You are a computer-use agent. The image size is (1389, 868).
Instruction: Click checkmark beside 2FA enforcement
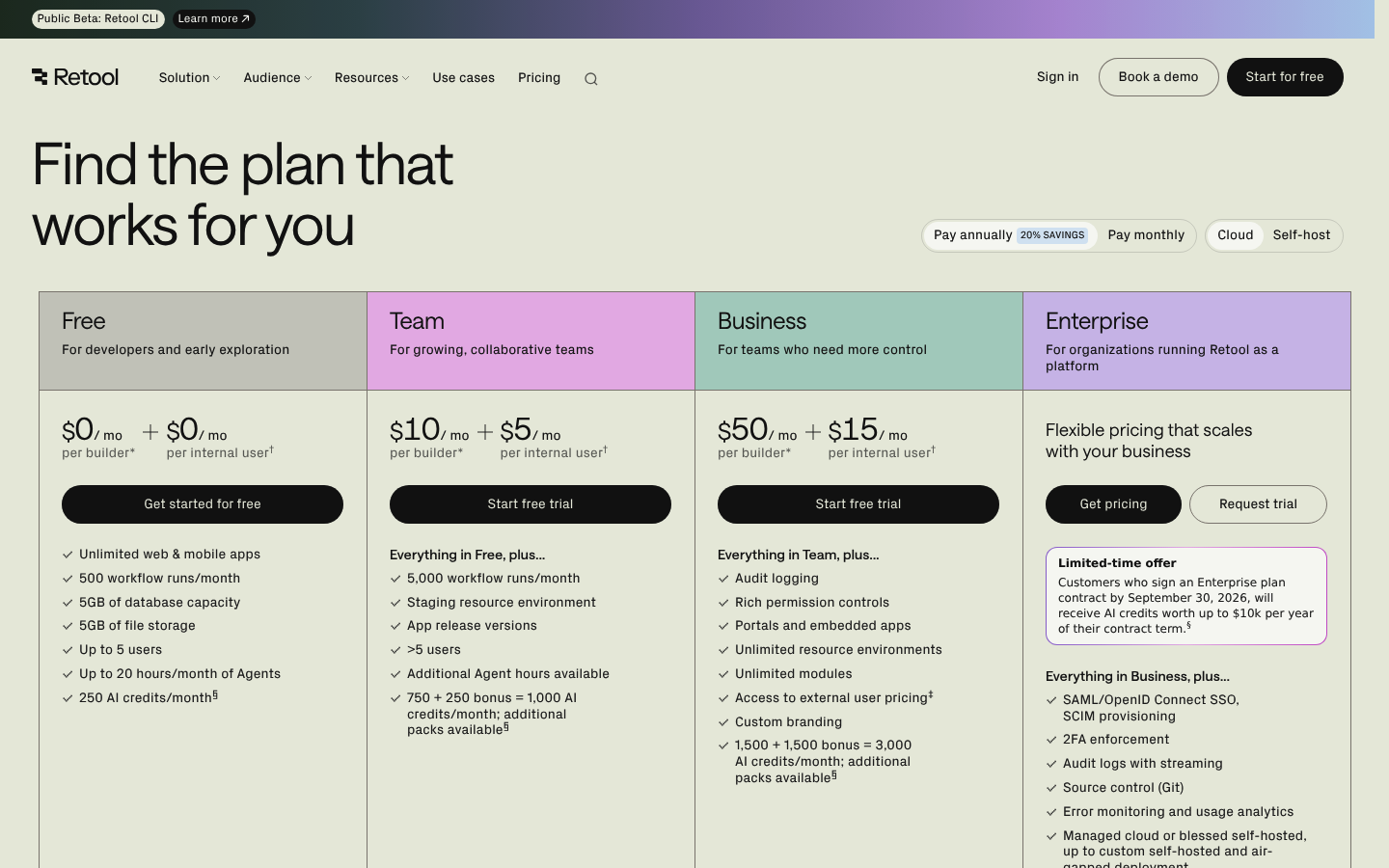[1051, 740]
